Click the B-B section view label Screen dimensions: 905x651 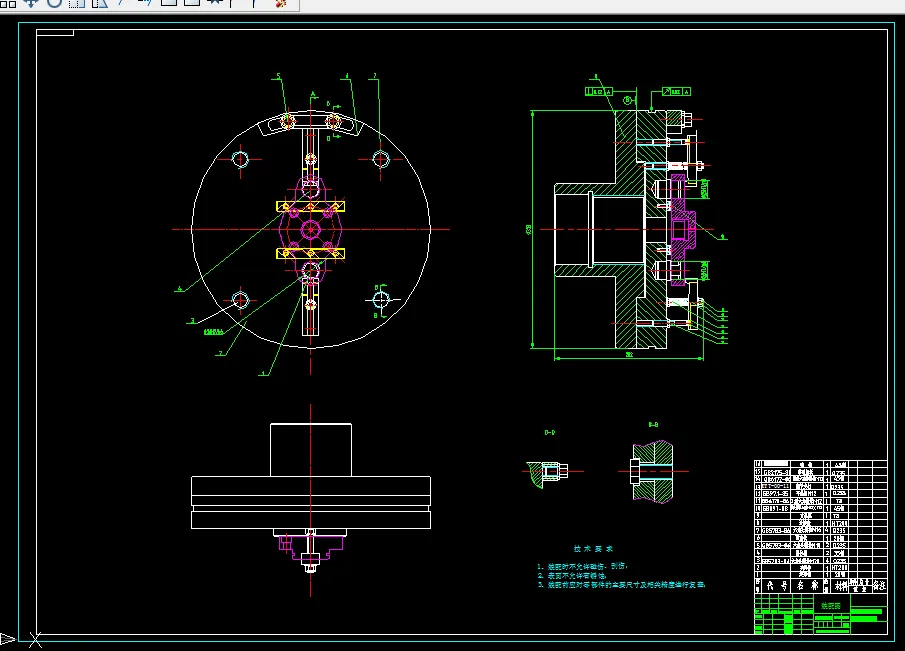[653, 425]
